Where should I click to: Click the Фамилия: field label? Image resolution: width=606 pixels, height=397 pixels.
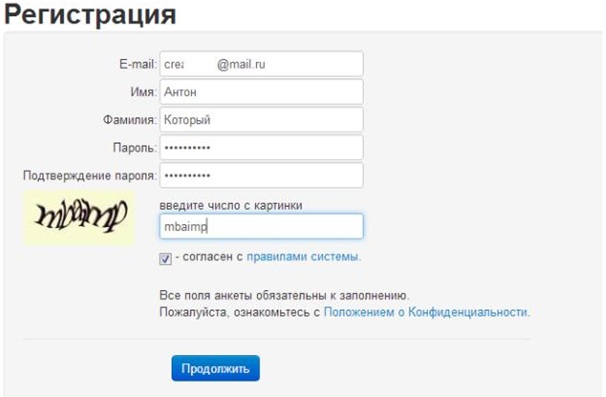(x=130, y=120)
